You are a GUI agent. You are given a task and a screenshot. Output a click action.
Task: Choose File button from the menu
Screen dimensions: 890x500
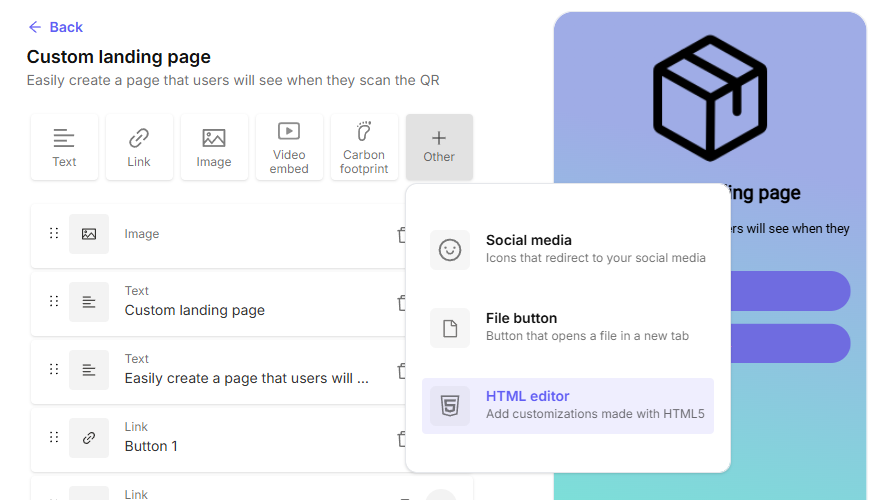tap(568, 327)
